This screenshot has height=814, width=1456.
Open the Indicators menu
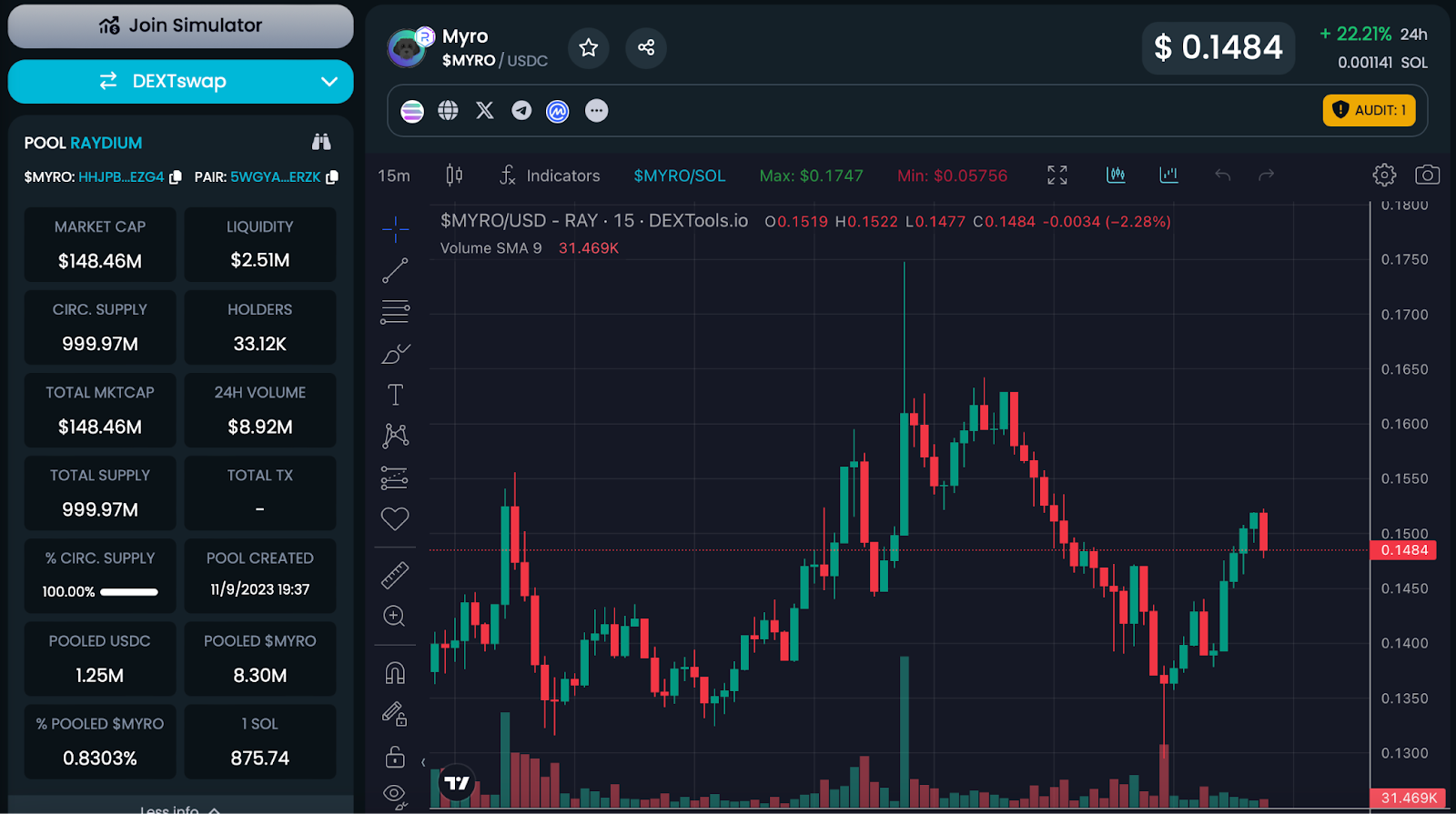point(550,176)
